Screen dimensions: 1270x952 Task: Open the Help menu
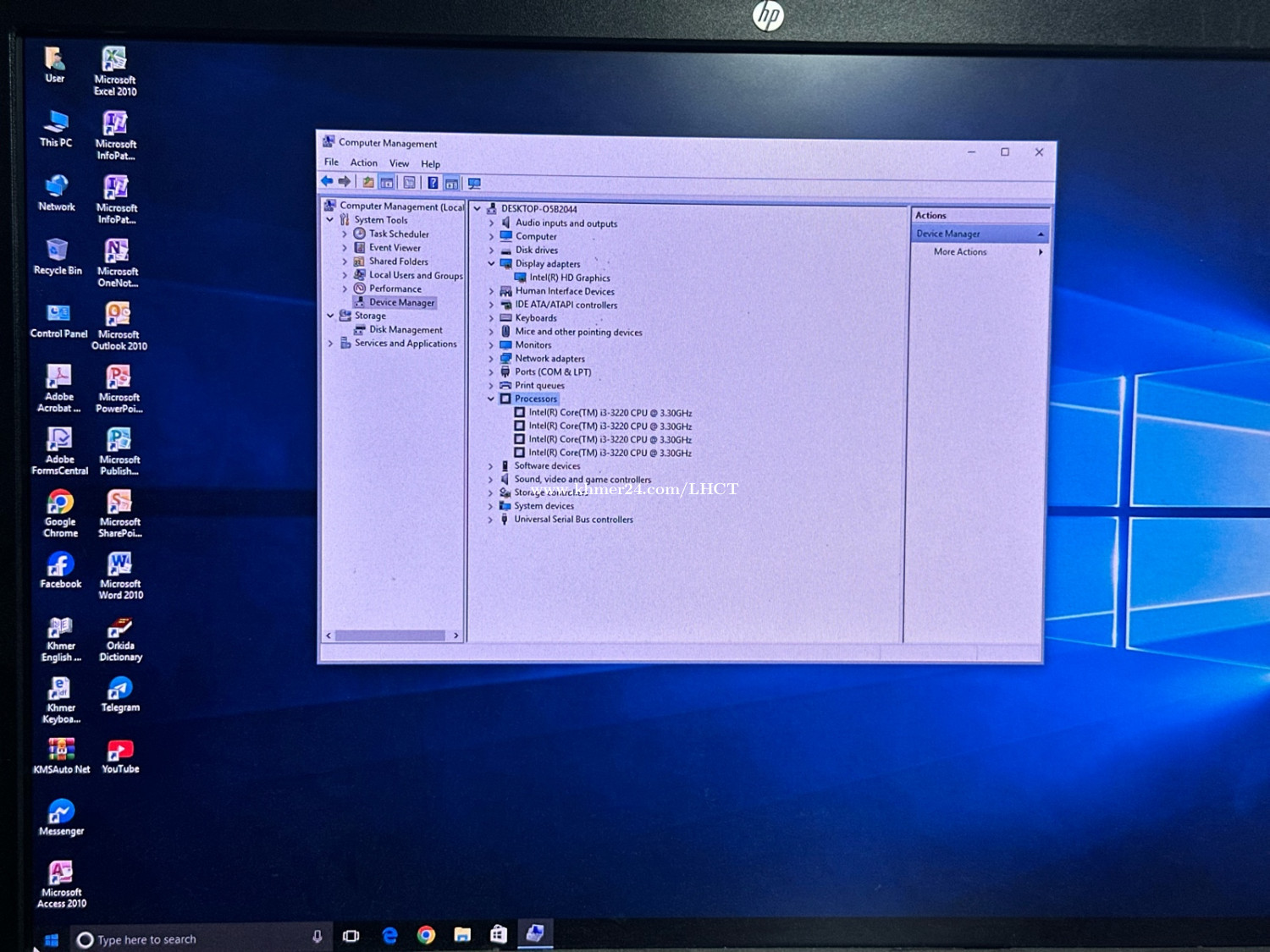click(x=430, y=164)
